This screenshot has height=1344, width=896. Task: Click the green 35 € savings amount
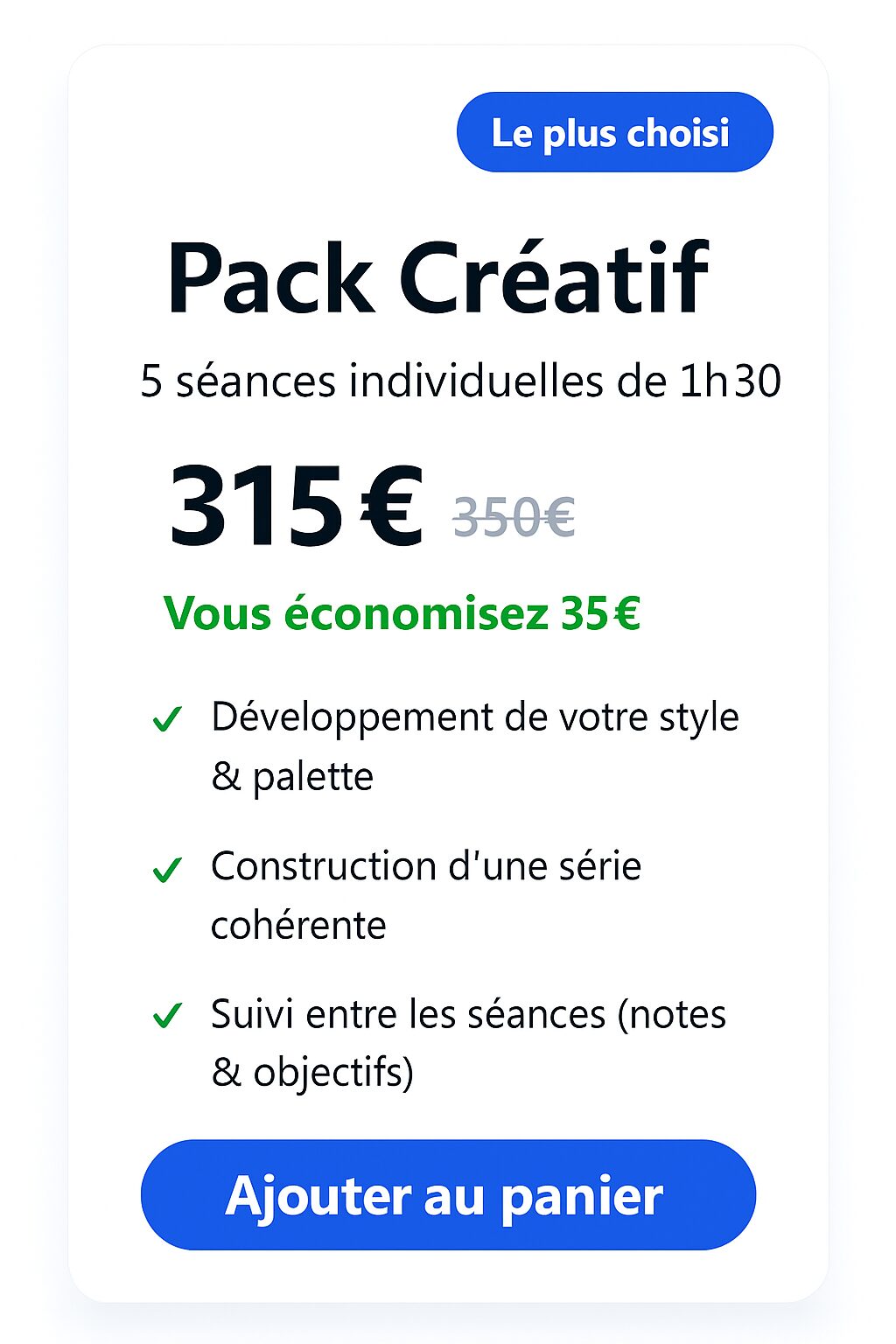coord(600,613)
